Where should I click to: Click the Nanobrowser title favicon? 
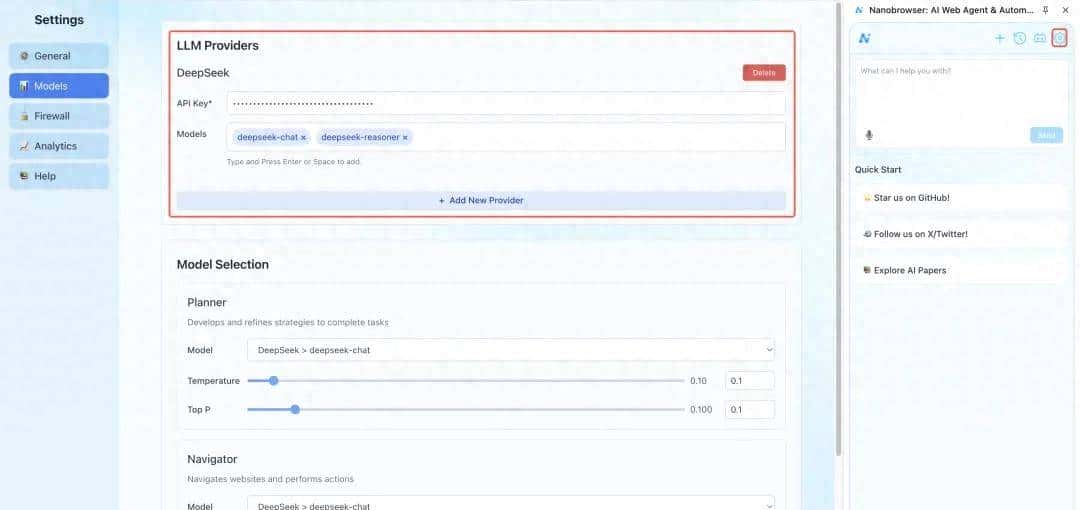click(859, 10)
